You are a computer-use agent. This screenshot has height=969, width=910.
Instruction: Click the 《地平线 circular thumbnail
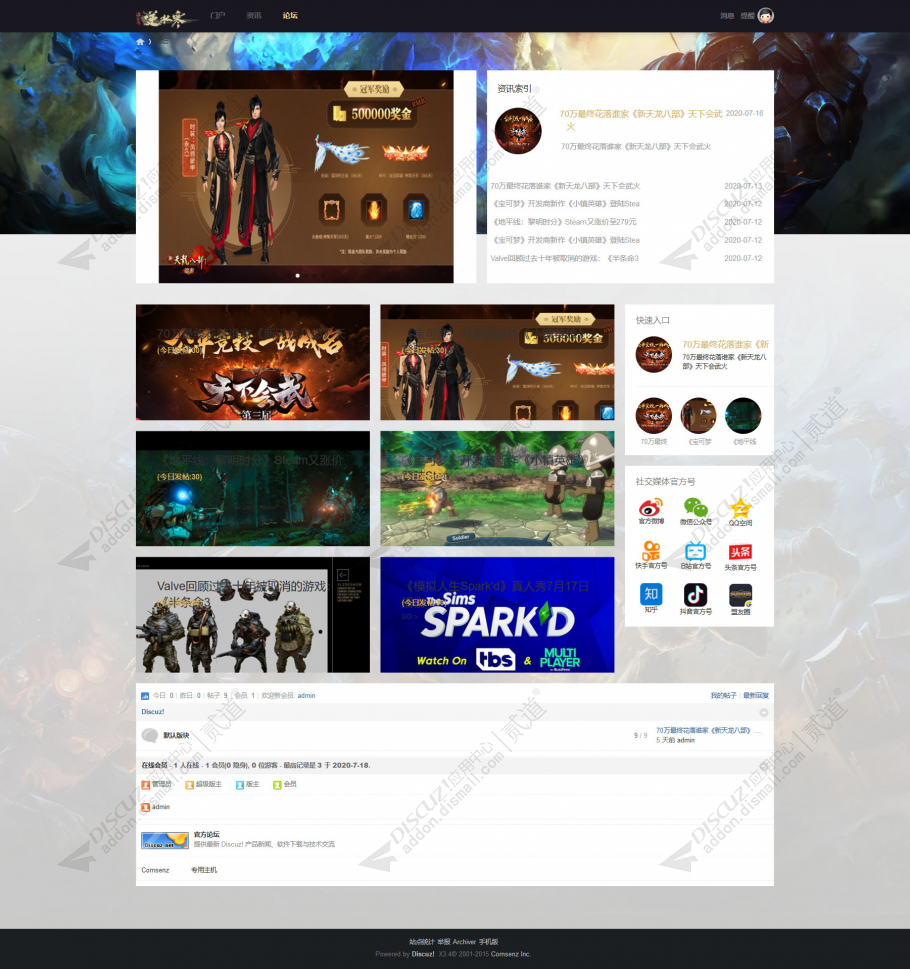coord(743,415)
